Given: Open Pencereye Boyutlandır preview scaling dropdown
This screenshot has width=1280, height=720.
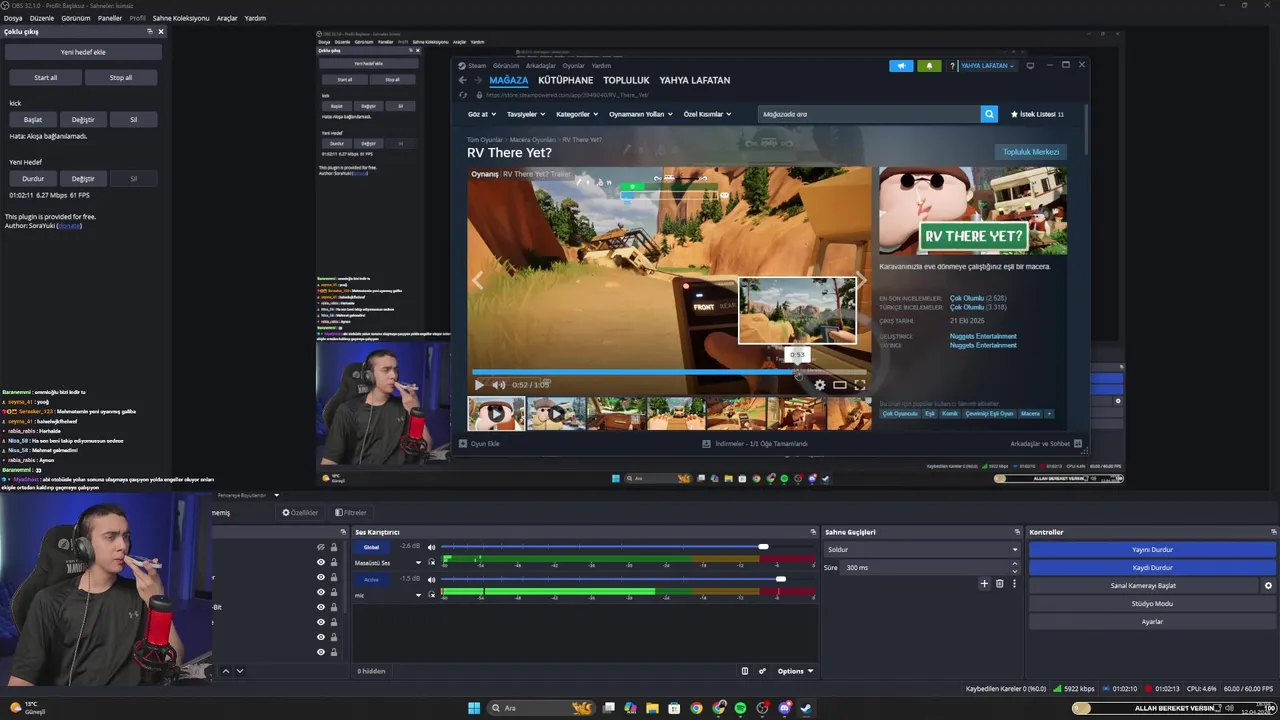Looking at the screenshot, I should click(249, 495).
